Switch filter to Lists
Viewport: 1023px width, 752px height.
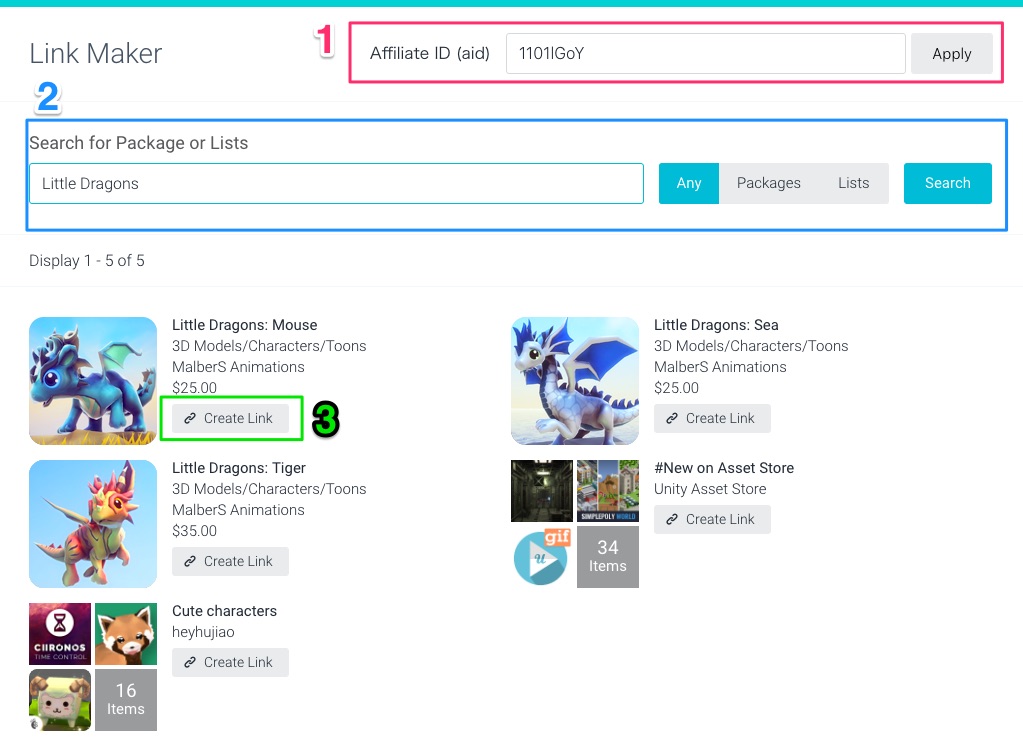click(853, 183)
